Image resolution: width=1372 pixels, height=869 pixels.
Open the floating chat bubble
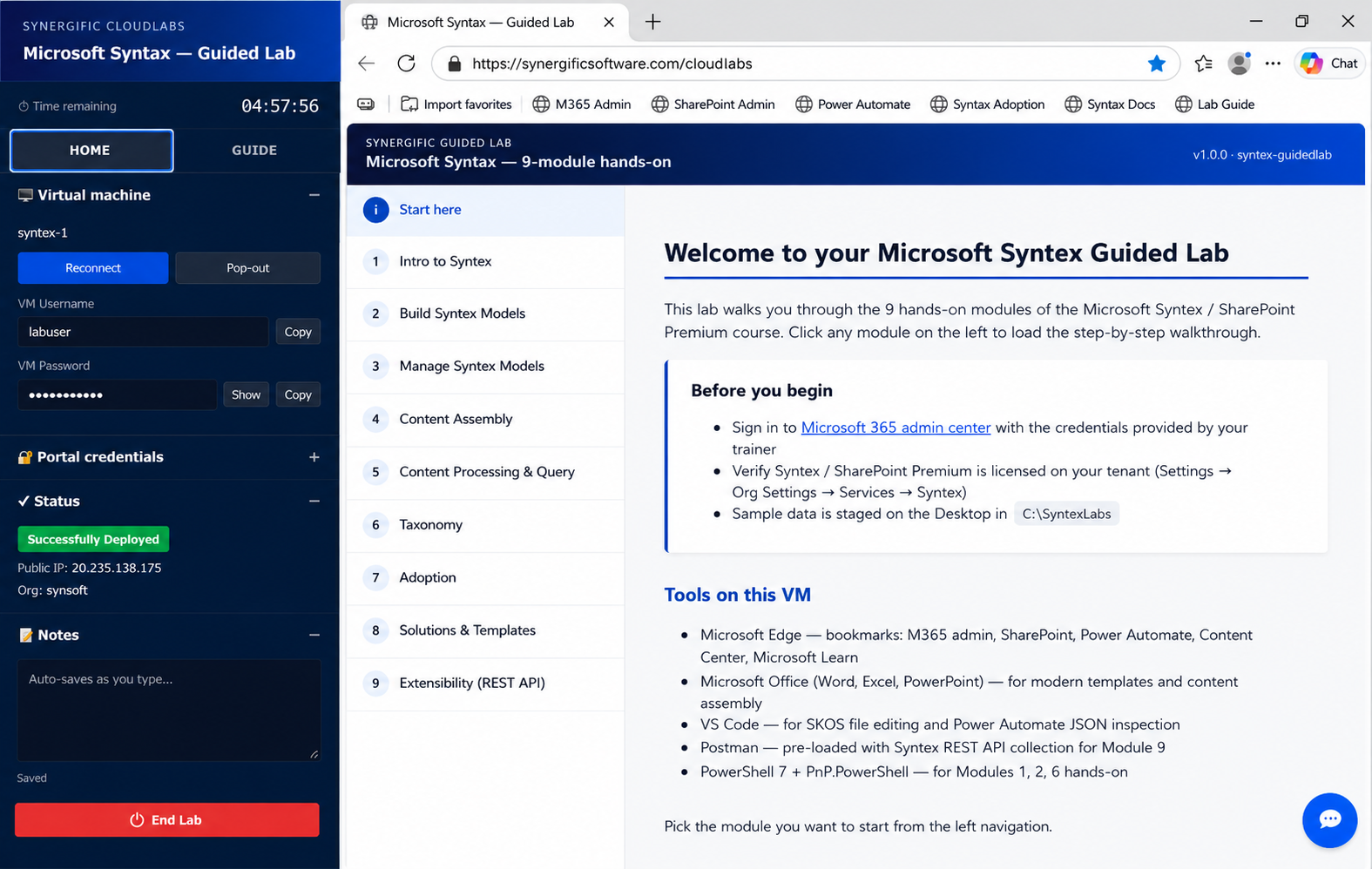tap(1329, 820)
